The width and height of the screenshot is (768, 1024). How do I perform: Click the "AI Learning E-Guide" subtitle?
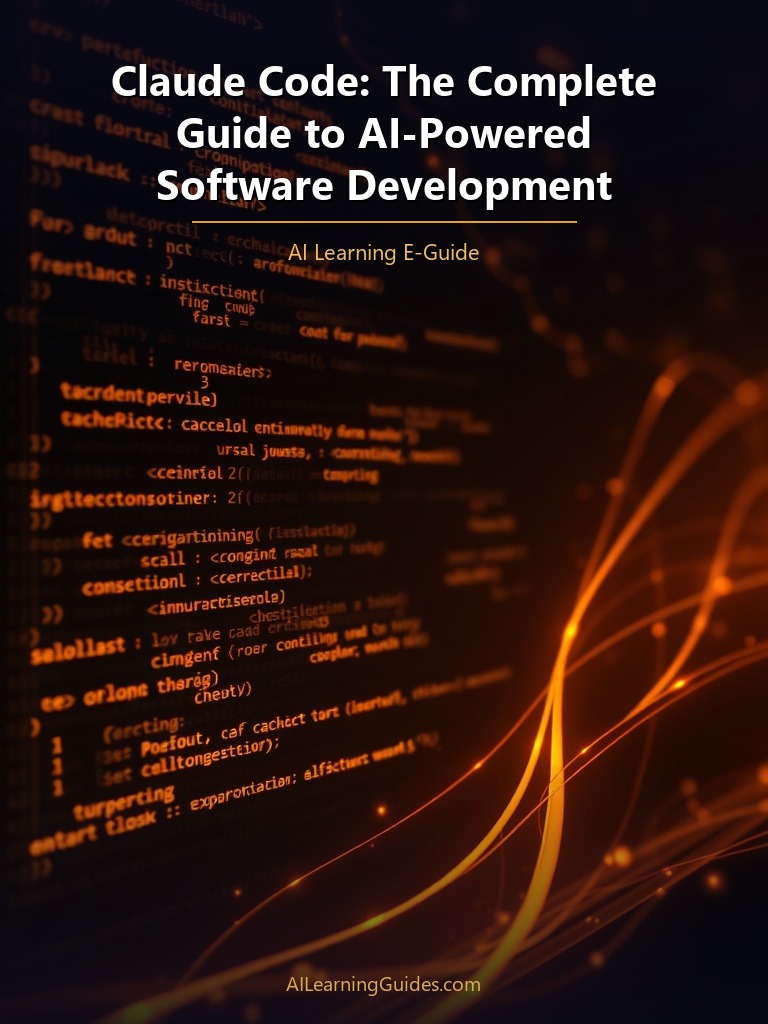click(383, 253)
